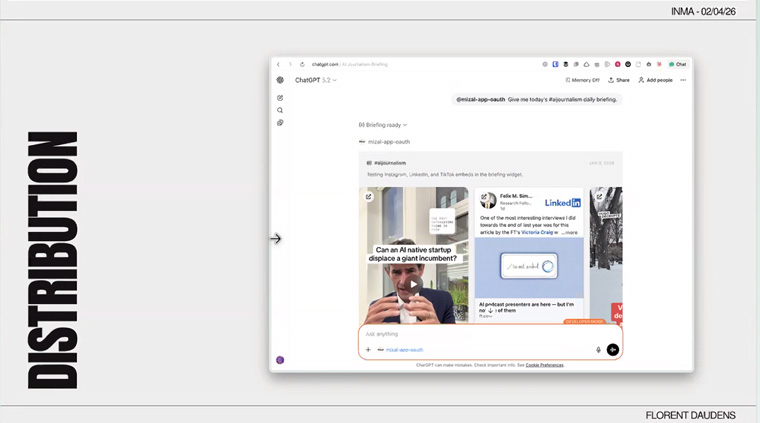Image resolution: width=760 pixels, height=423 pixels.
Task: Start voice dictation with microphone icon
Action: 598,349
